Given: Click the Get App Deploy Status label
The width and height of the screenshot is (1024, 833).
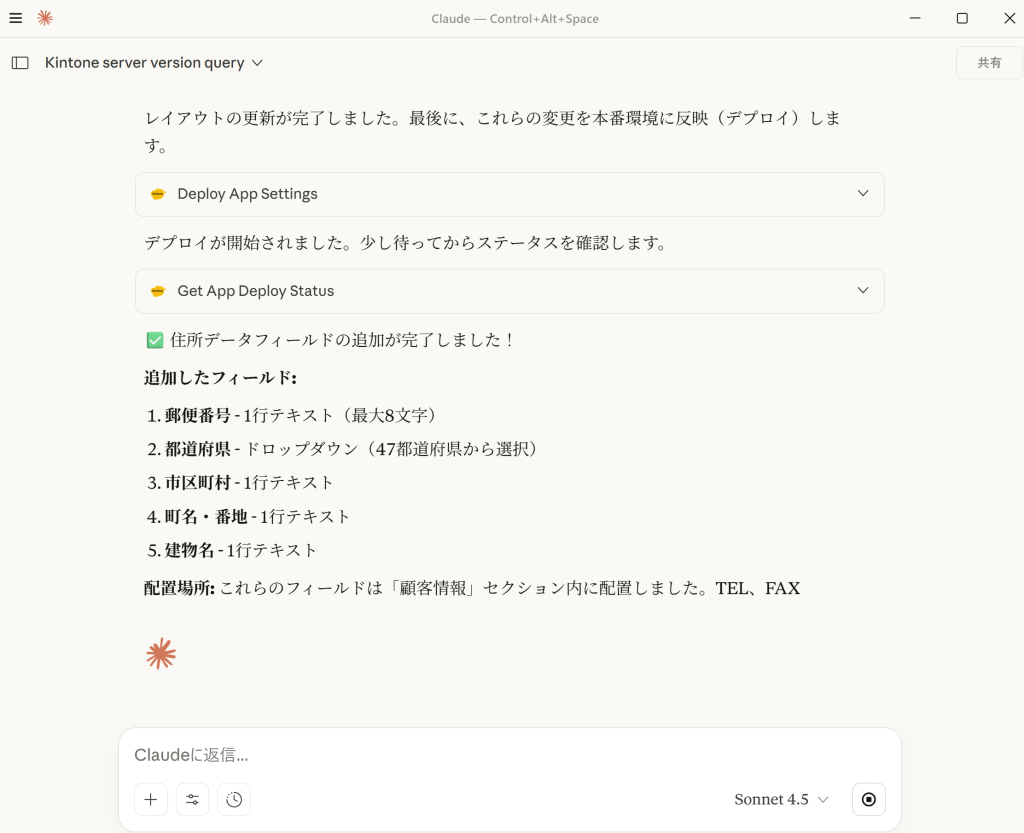Looking at the screenshot, I should [255, 291].
